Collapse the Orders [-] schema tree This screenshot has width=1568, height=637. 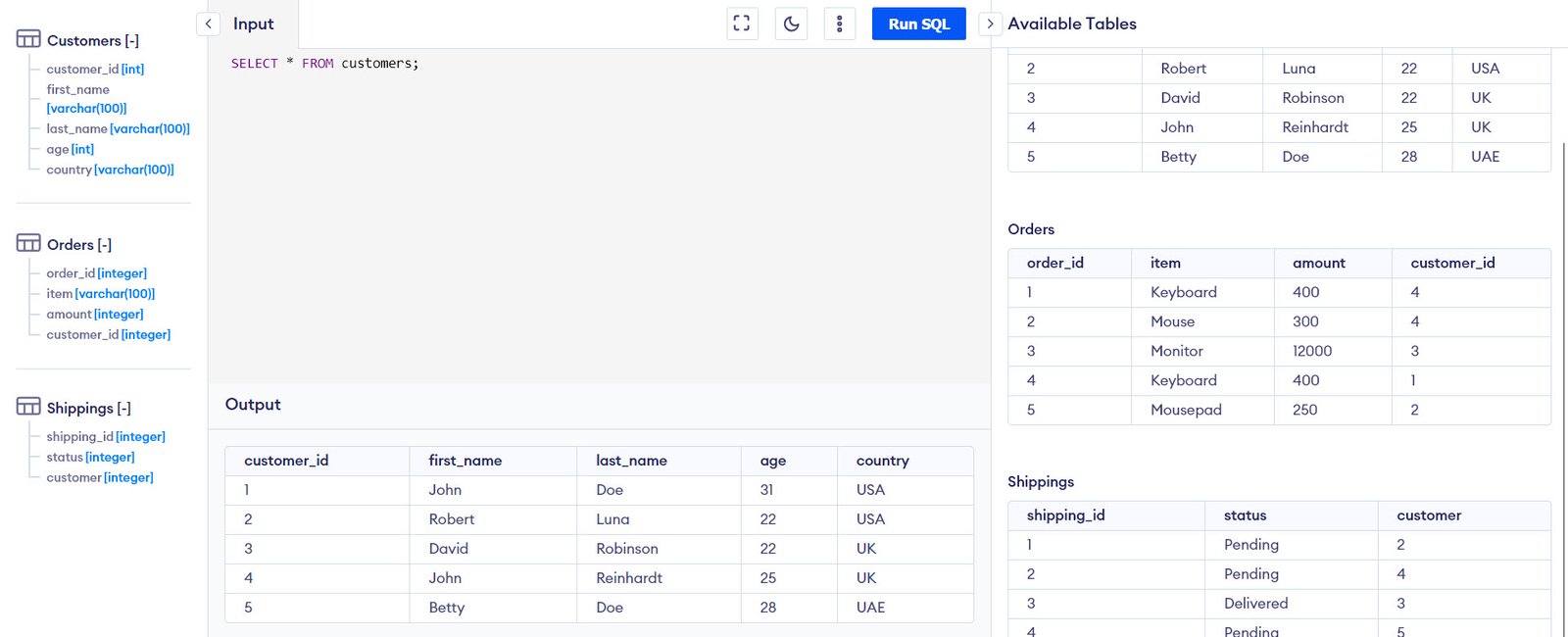tap(79, 244)
